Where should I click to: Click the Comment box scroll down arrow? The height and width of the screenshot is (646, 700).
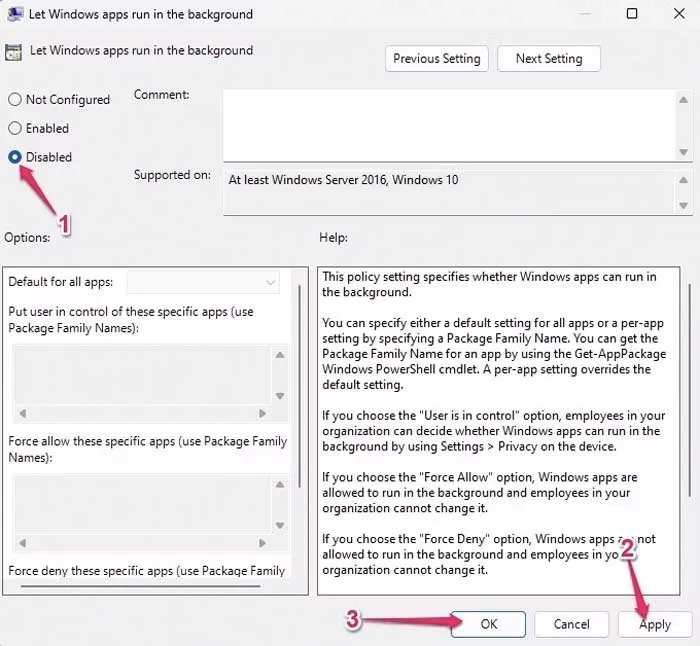pyautogui.click(x=683, y=151)
